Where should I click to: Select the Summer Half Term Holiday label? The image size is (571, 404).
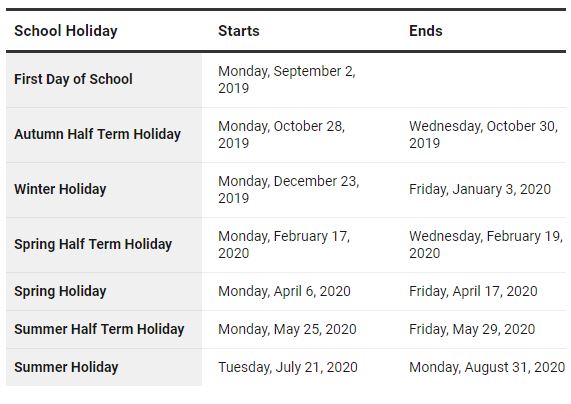click(x=99, y=329)
